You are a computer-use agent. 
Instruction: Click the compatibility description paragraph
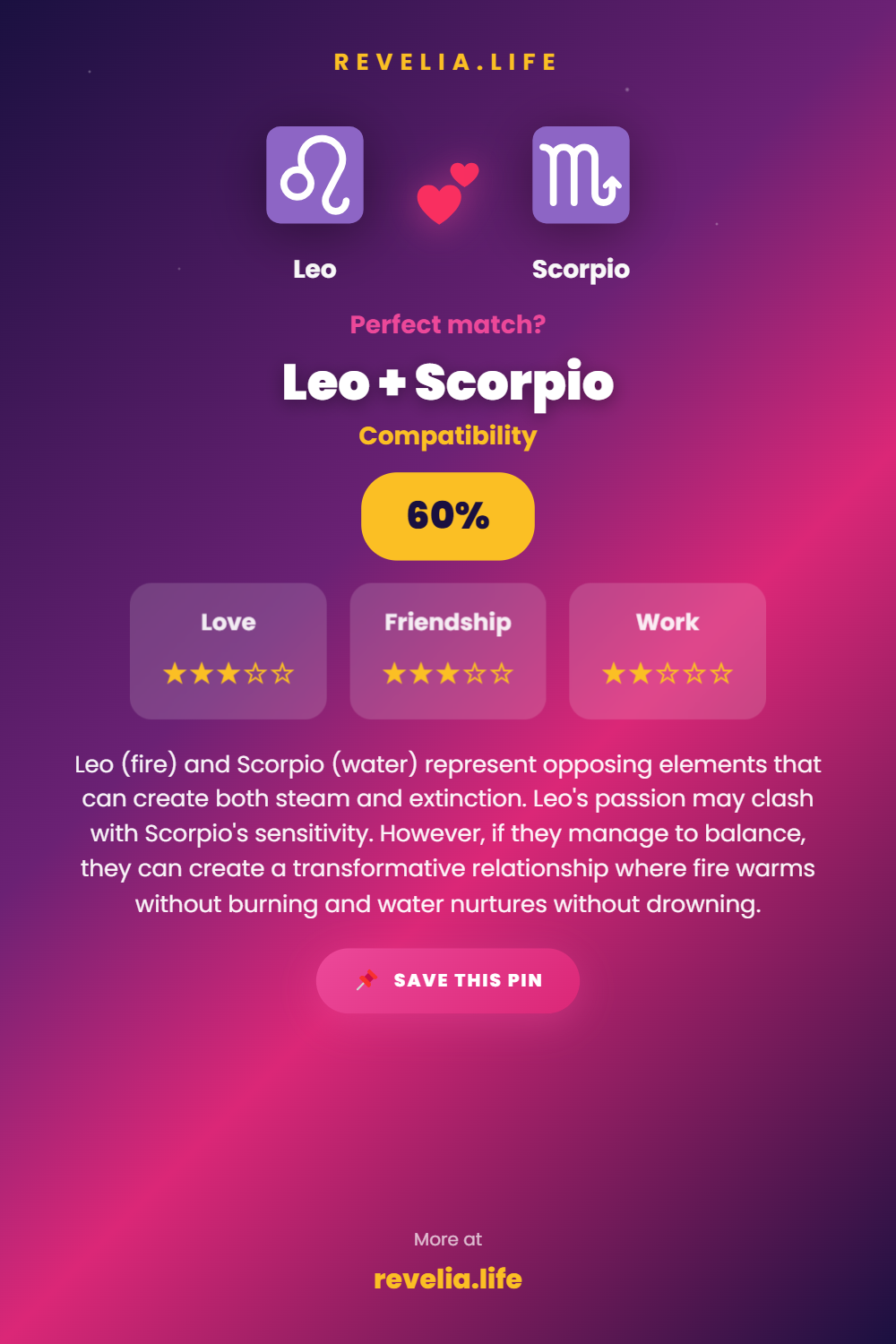(448, 833)
